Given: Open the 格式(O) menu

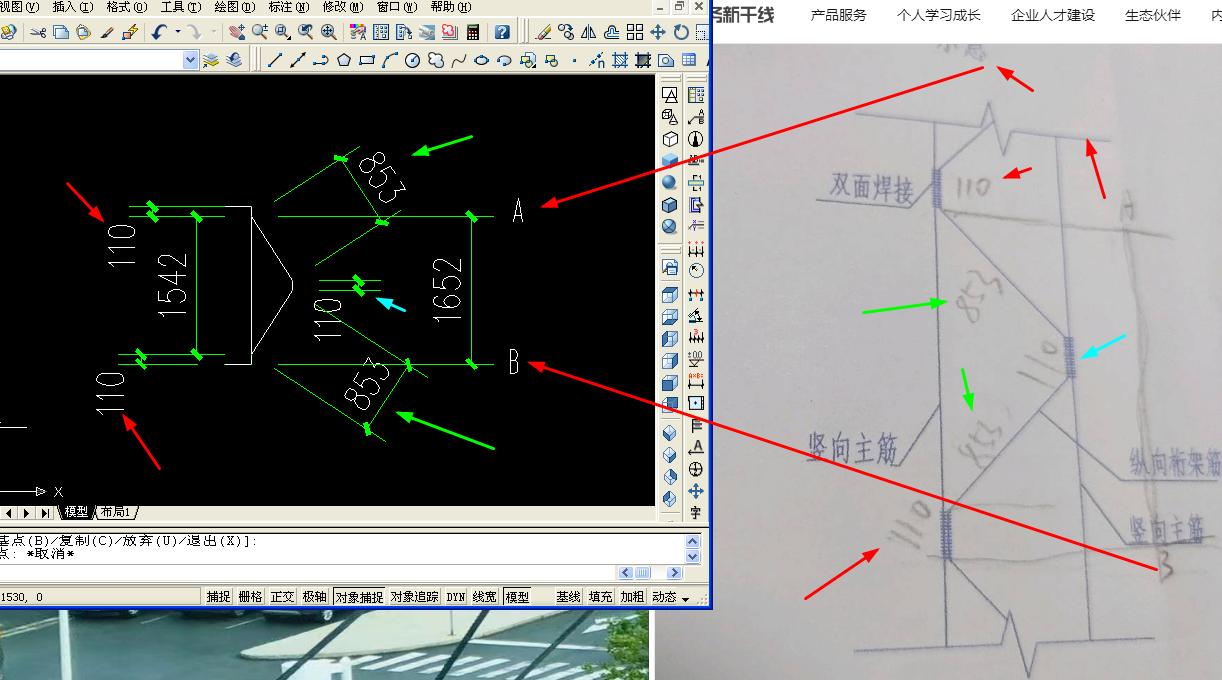Looking at the screenshot, I should click(x=126, y=7).
